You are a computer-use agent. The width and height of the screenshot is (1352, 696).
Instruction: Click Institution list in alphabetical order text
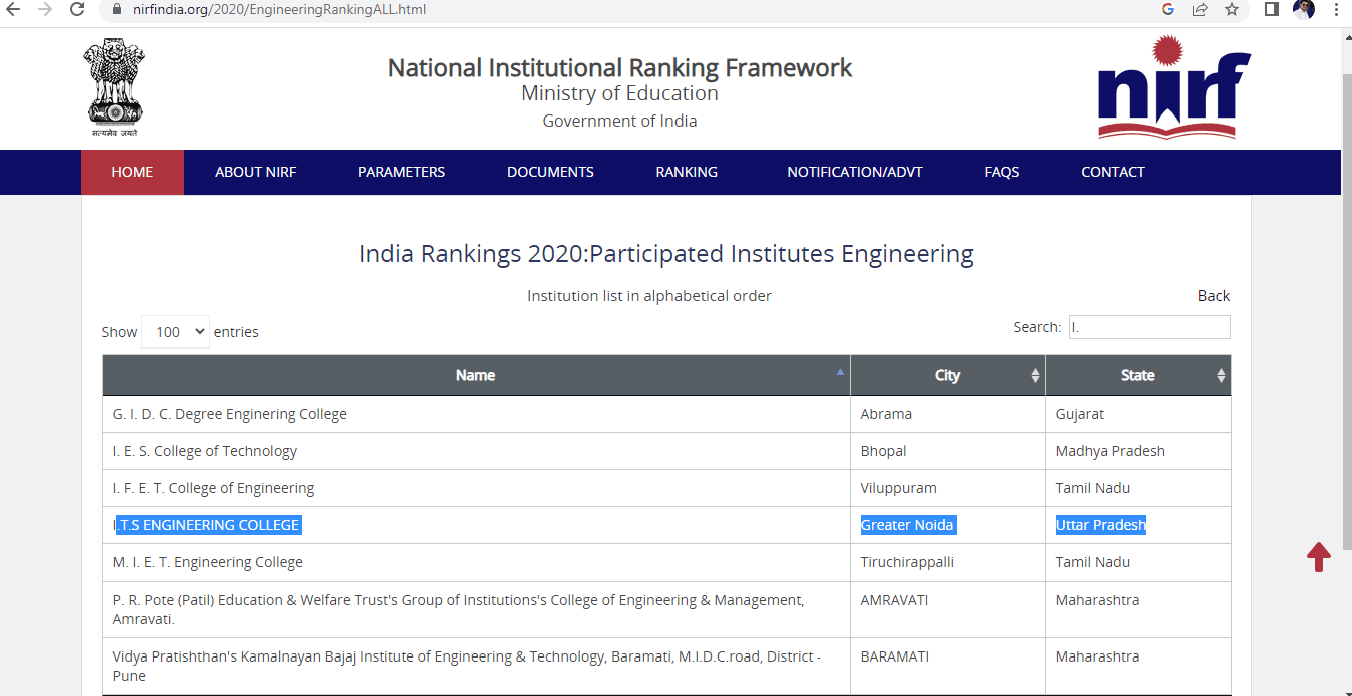(650, 296)
